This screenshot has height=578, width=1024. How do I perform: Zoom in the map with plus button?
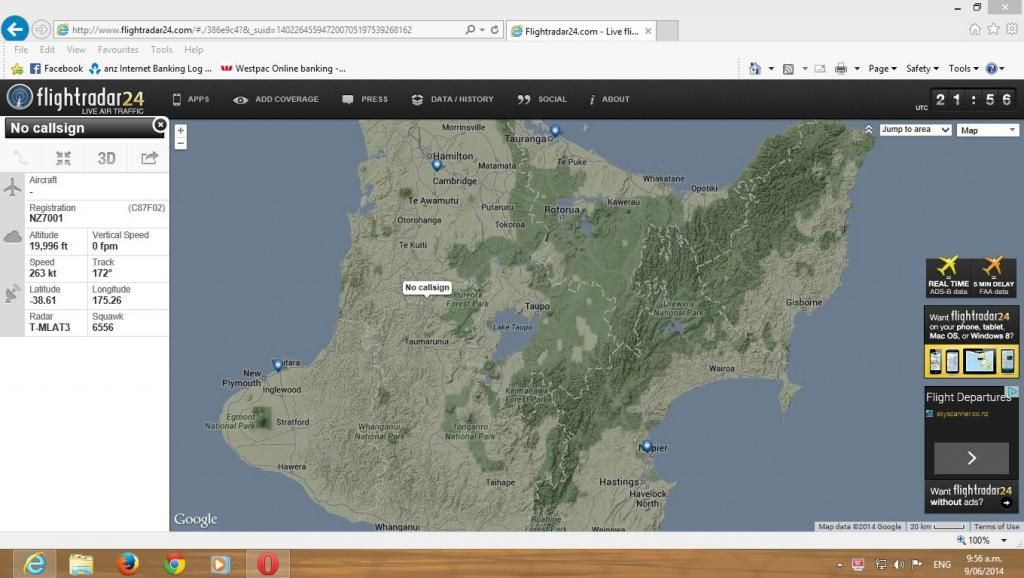tap(180, 131)
